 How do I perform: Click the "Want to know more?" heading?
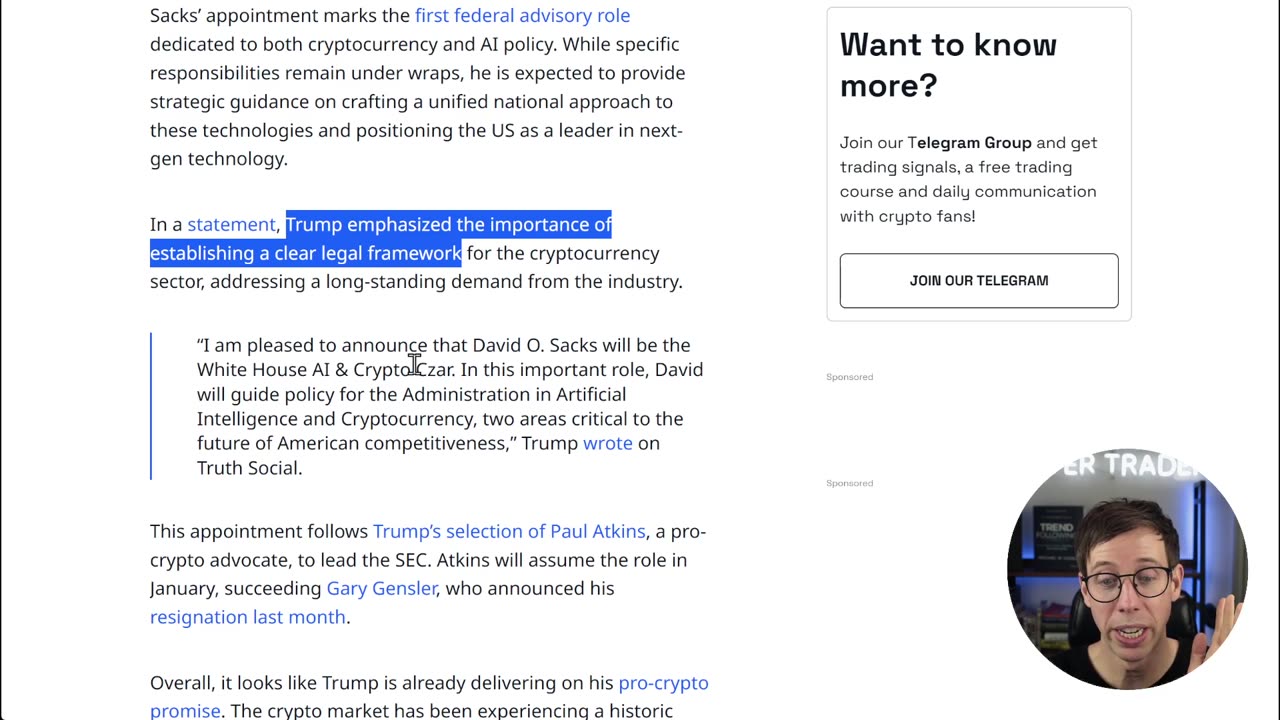pyautogui.click(x=947, y=65)
